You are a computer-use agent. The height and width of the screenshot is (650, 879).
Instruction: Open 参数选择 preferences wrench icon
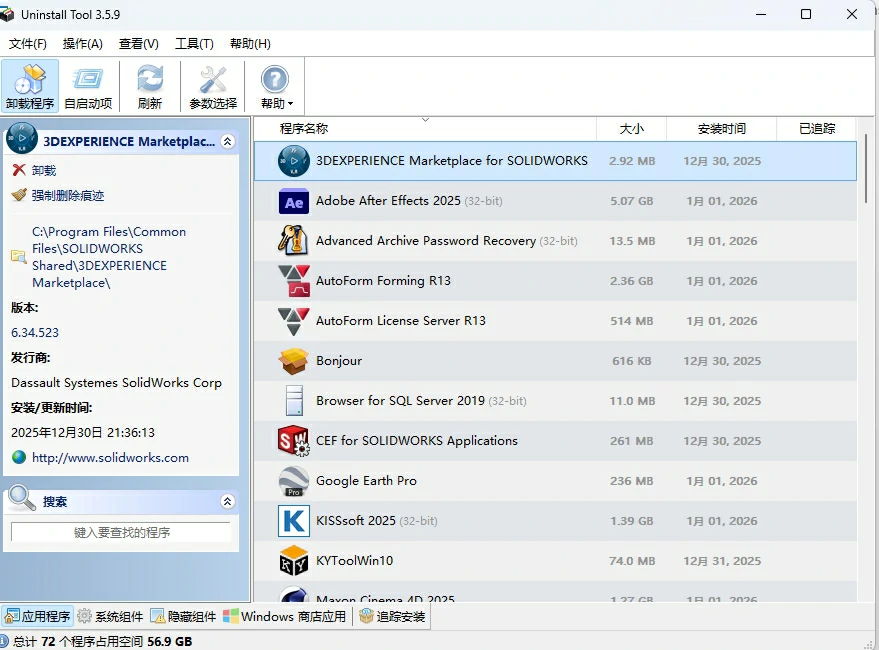tap(213, 80)
